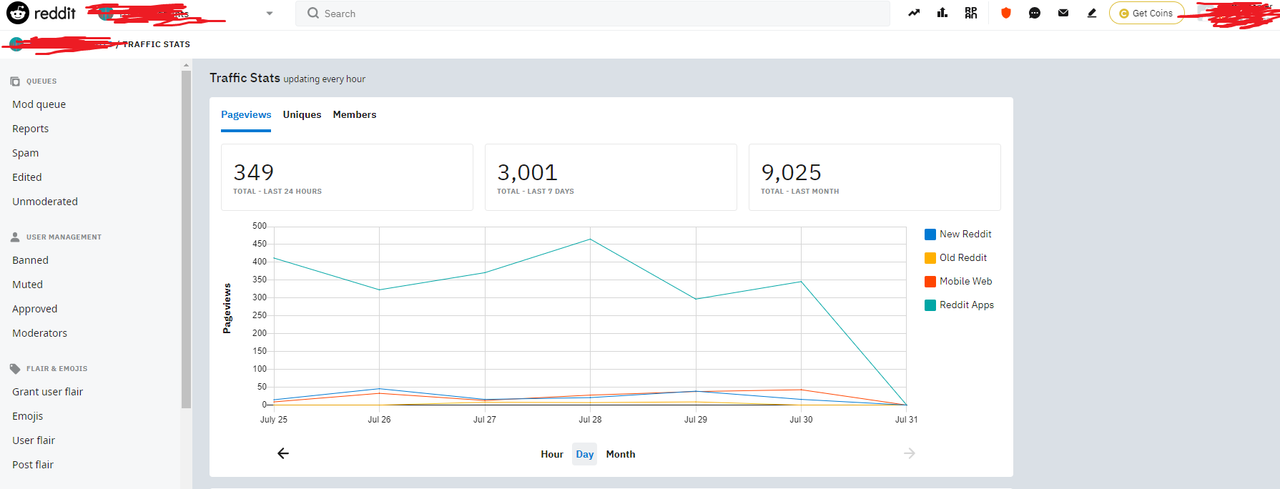Screen dimensions: 1280x489
Task: Click the Traffic Stats heading text
Action: pos(244,77)
